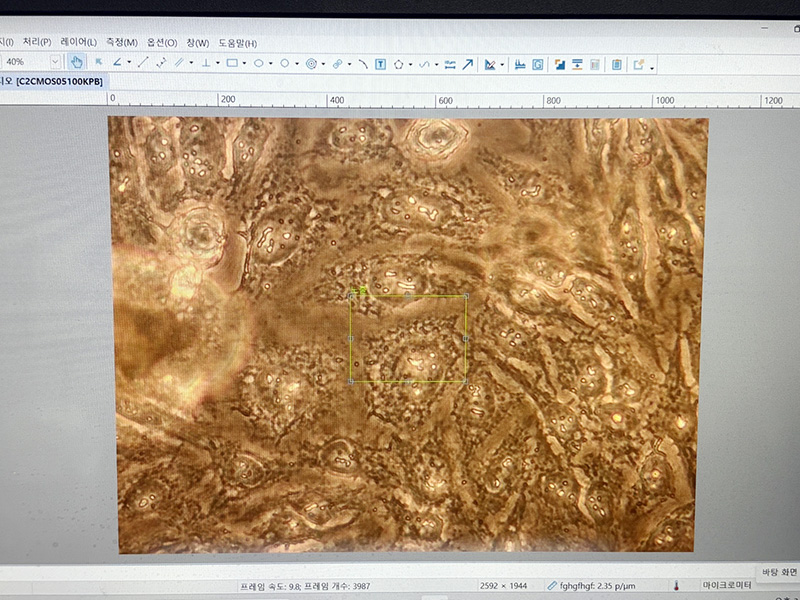The image size is (800, 600).
Task: Select the ellipse measurement tool
Action: tap(258, 63)
